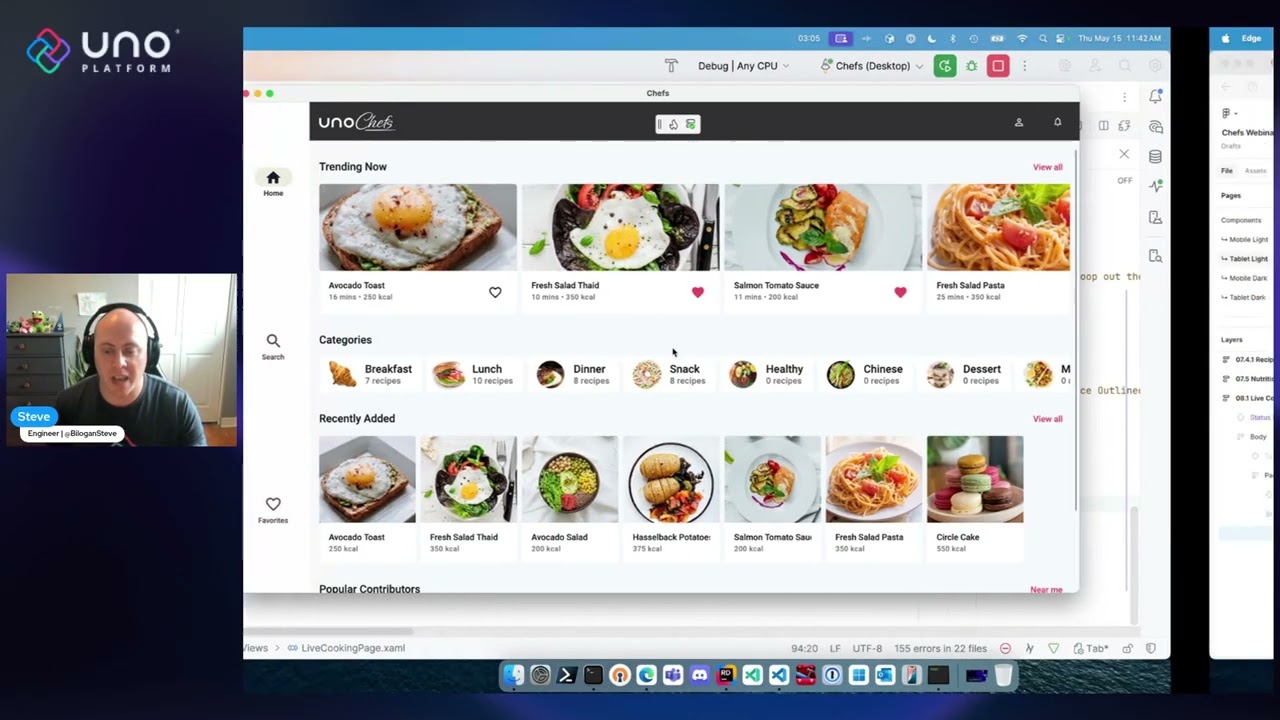Click the hot reload flame icon in Chefs toolbar
1280x720 pixels.
pos(674,124)
